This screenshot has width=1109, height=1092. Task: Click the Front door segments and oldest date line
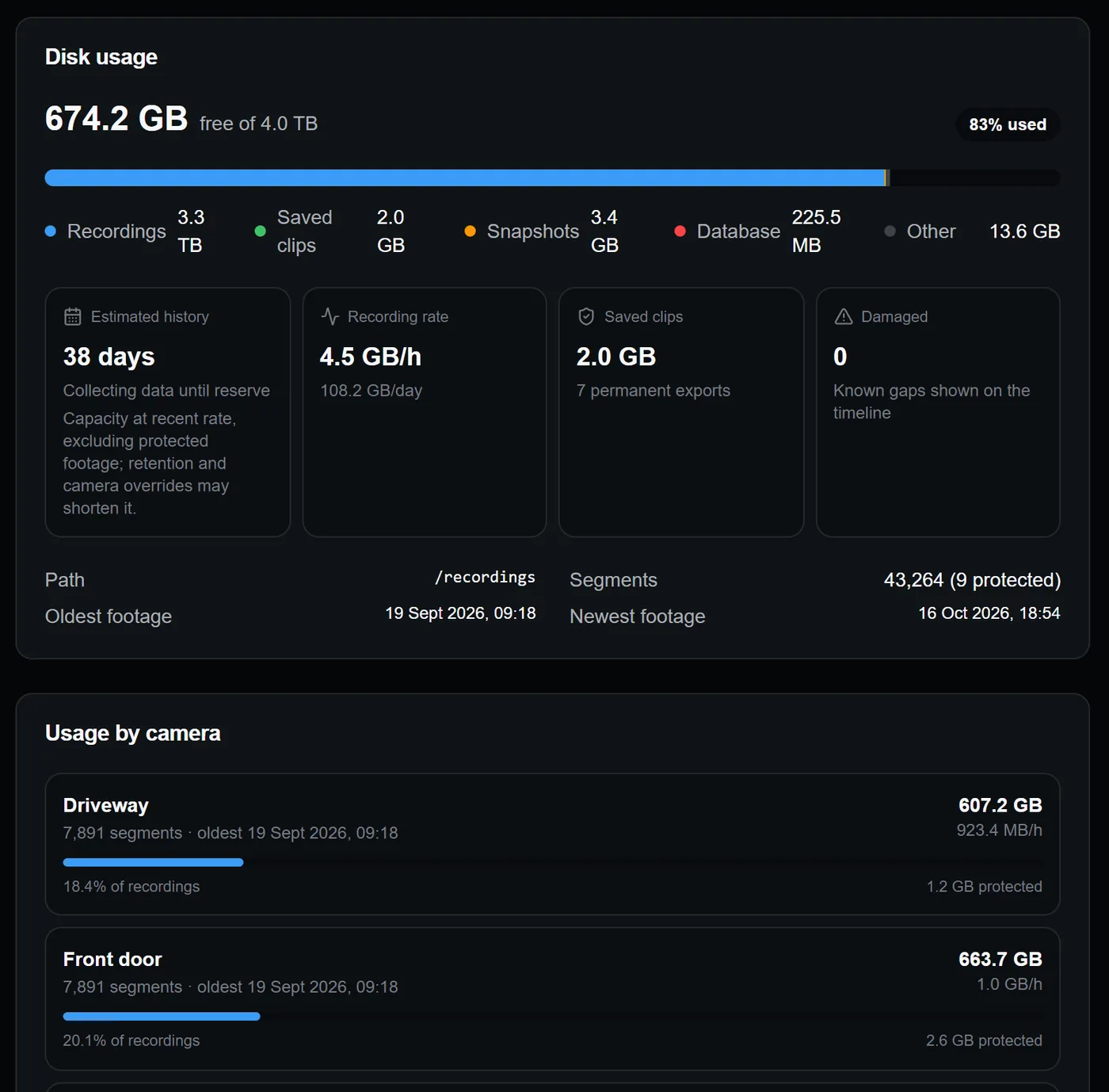(231, 987)
